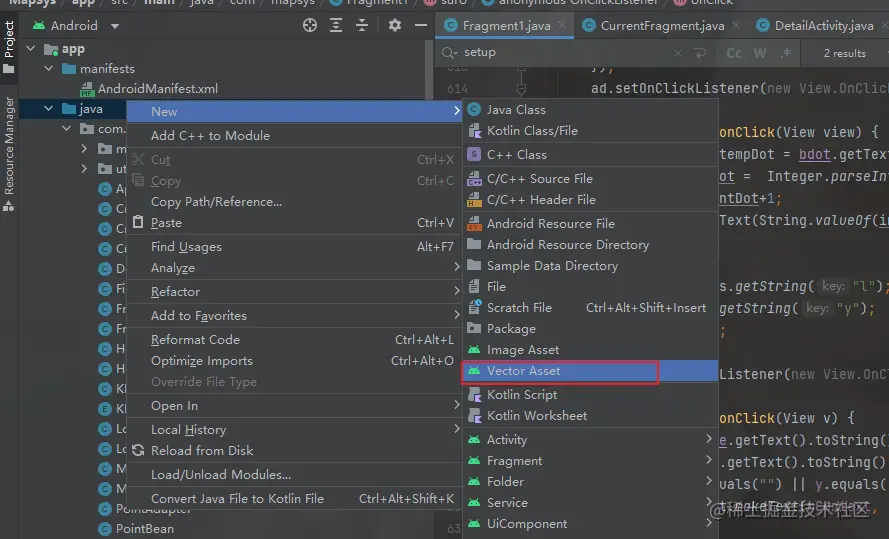Viewport: 889px width, 539px height.
Task: Create a new Kotlin Worksheet
Action: pos(591,415)
